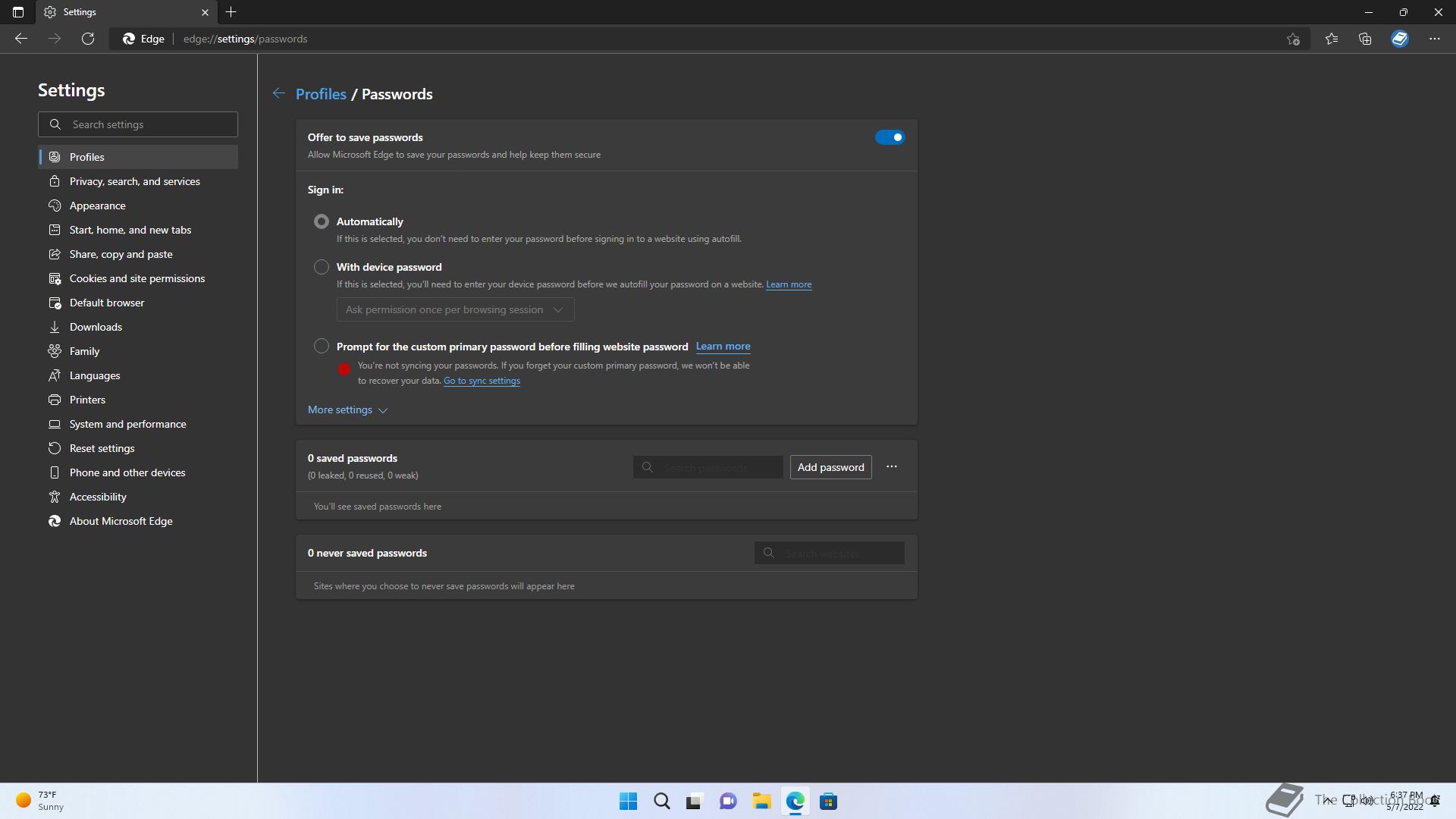
Task: Select Automatically sign-in radio button
Action: [x=322, y=221]
